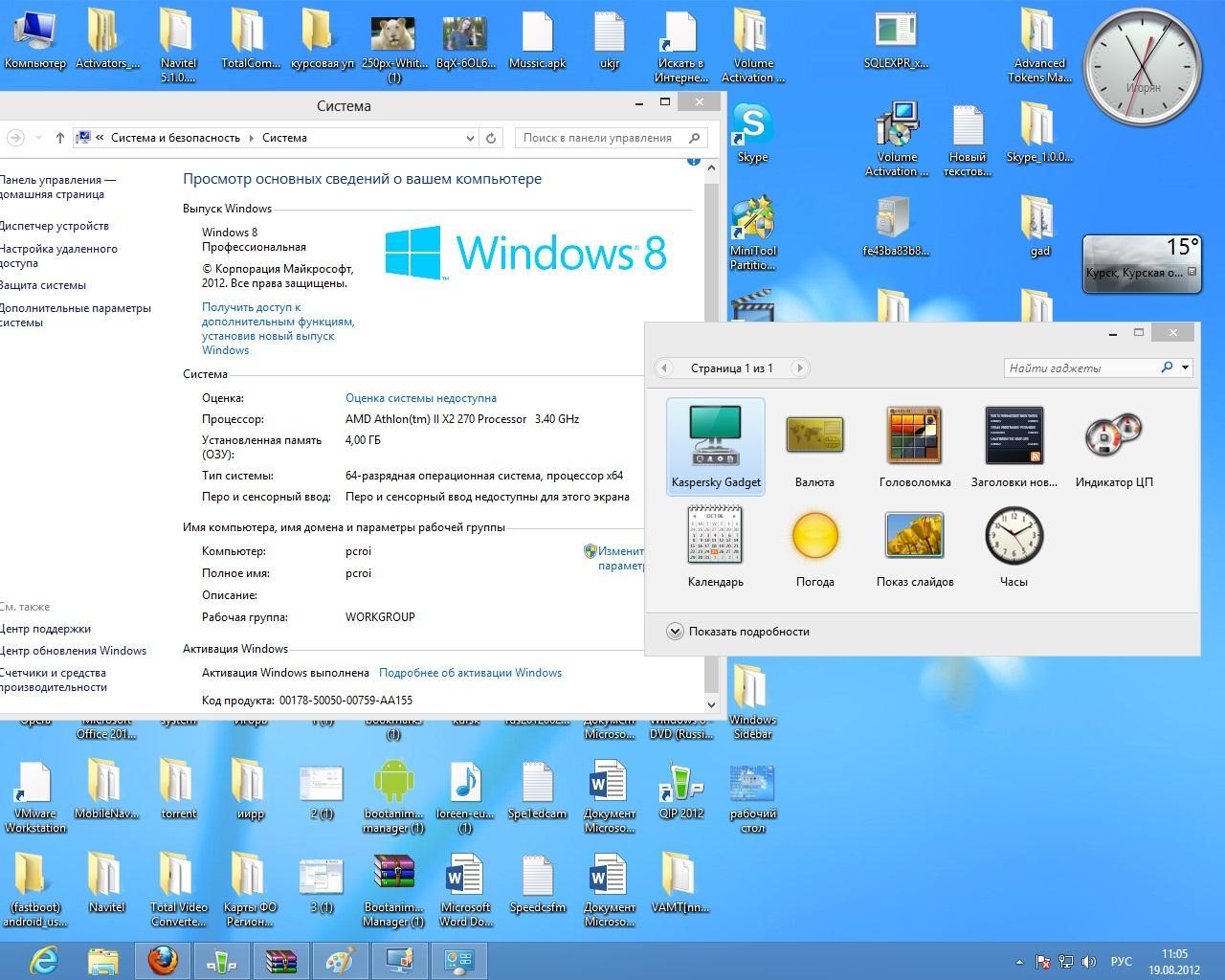Open the MiniTool Partition desktop shortcut
Viewport: 1225px width, 980px height.
[x=753, y=233]
